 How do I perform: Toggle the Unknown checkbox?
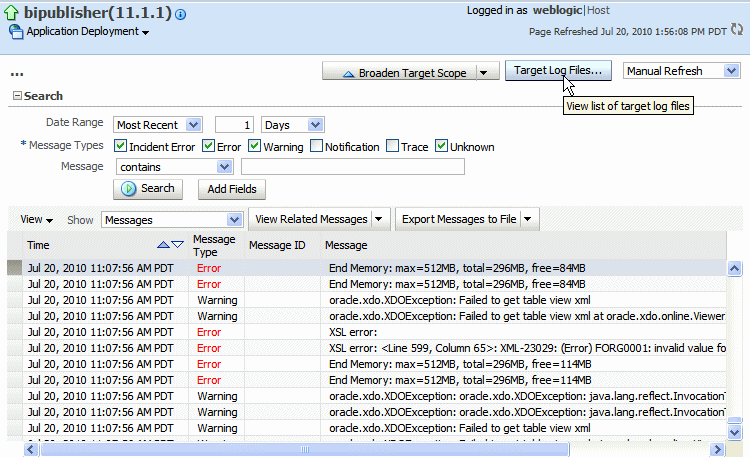point(441,145)
